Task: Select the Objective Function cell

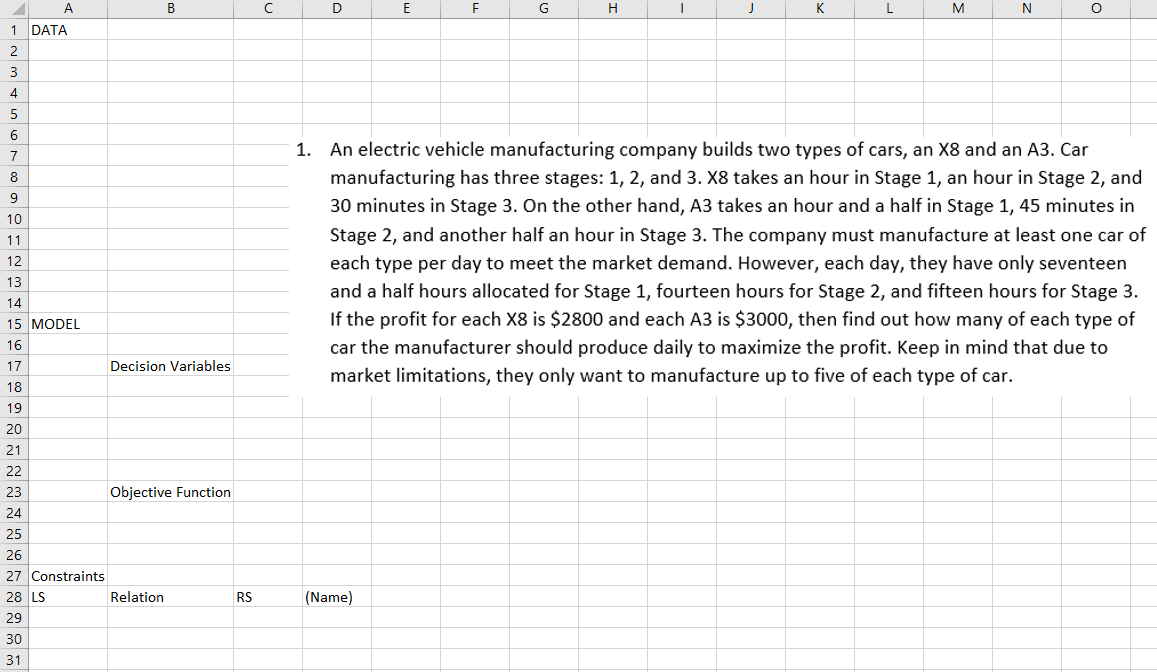Action: pyautogui.click(x=170, y=492)
